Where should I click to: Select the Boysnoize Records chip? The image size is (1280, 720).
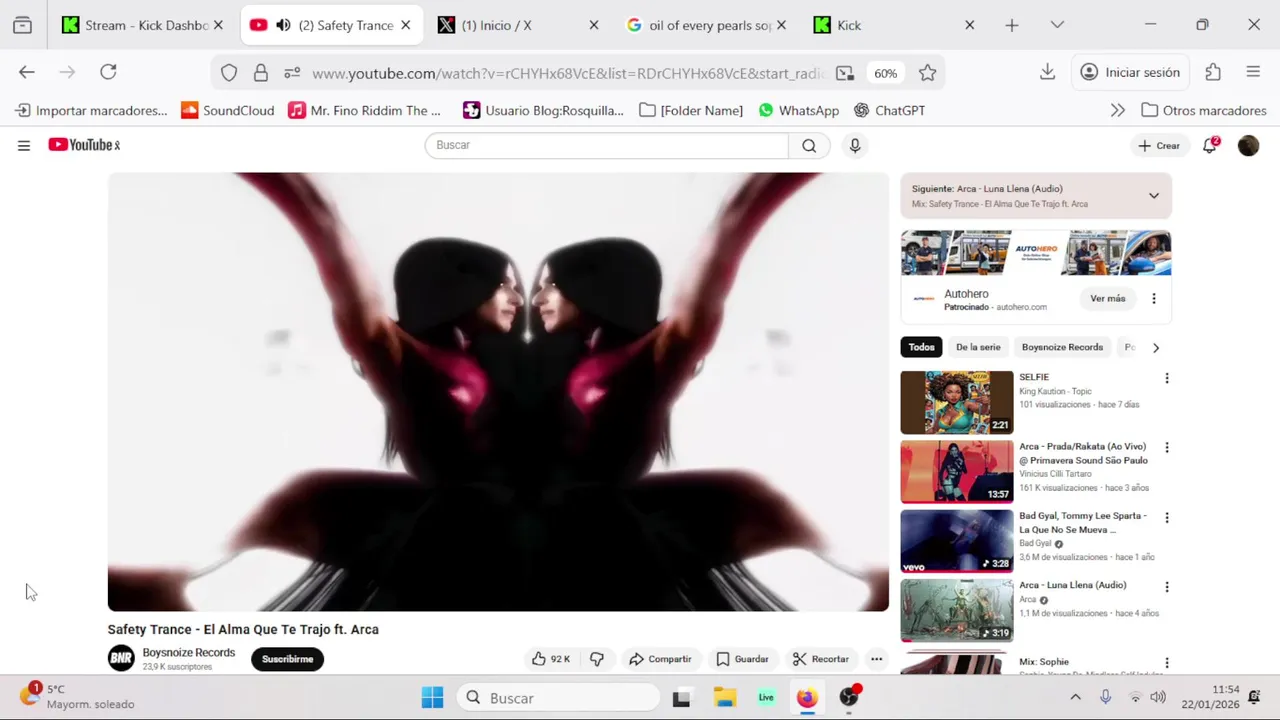point(1062,347)
